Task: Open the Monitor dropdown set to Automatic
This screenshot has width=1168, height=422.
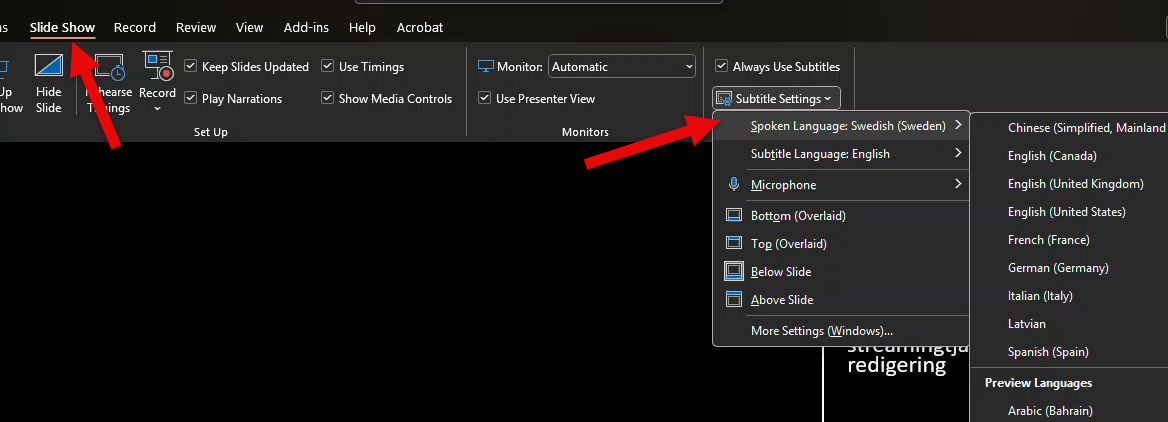Action: [x=622, y=67]
